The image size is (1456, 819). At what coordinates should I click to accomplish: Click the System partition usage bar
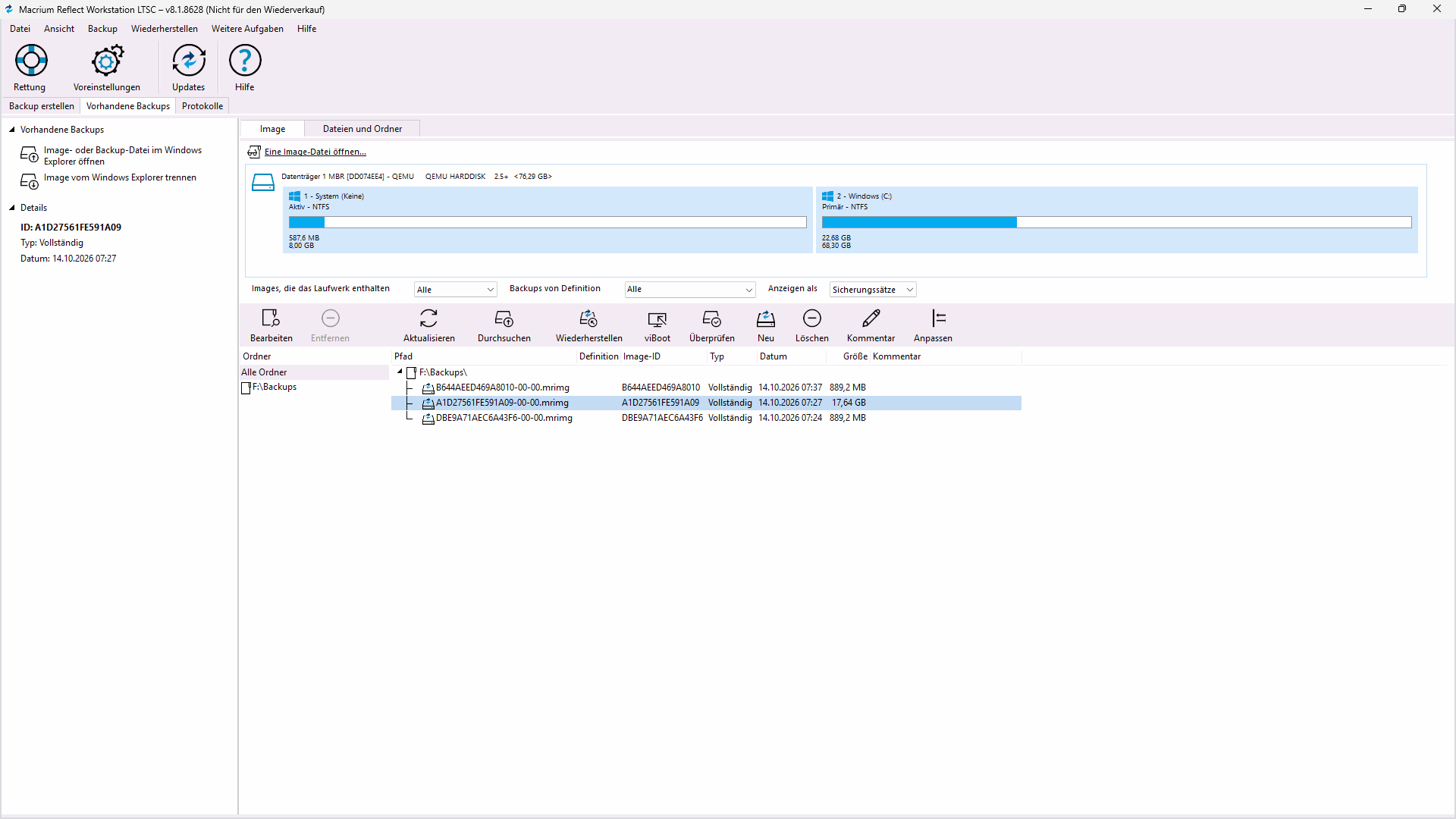click(548, 222)
